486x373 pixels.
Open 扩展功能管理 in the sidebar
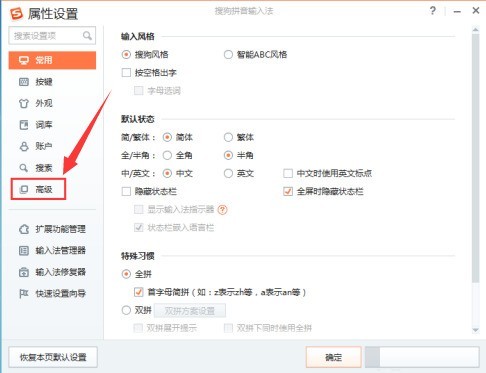[x=52, y=229]
